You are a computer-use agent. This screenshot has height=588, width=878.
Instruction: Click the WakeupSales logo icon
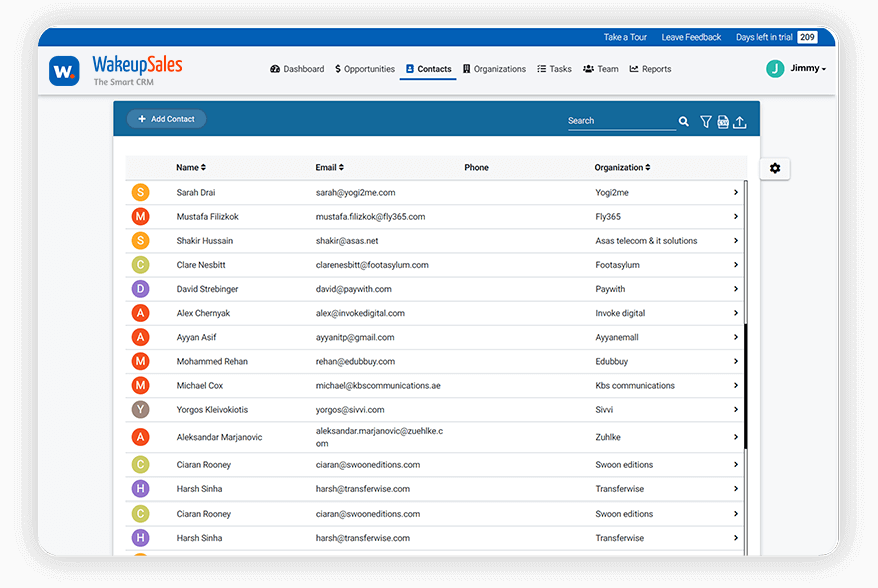pyautogui.click(x=64, y=71)
